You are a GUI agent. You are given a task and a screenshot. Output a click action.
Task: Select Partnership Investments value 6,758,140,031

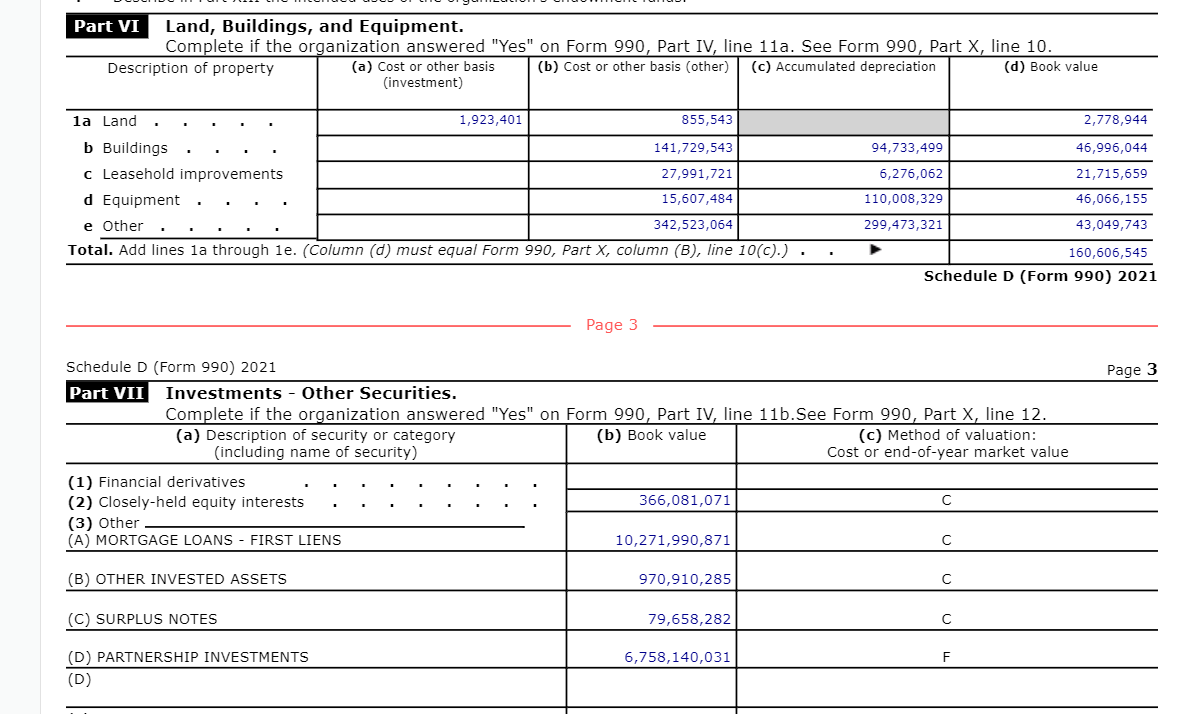(x=677, y=657)
